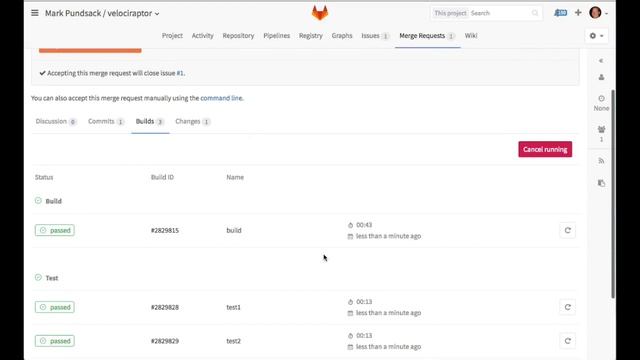The image size is (640, 360).
Task: Click the RSS subscription icon in sidebar
Action: click(601, 161)
